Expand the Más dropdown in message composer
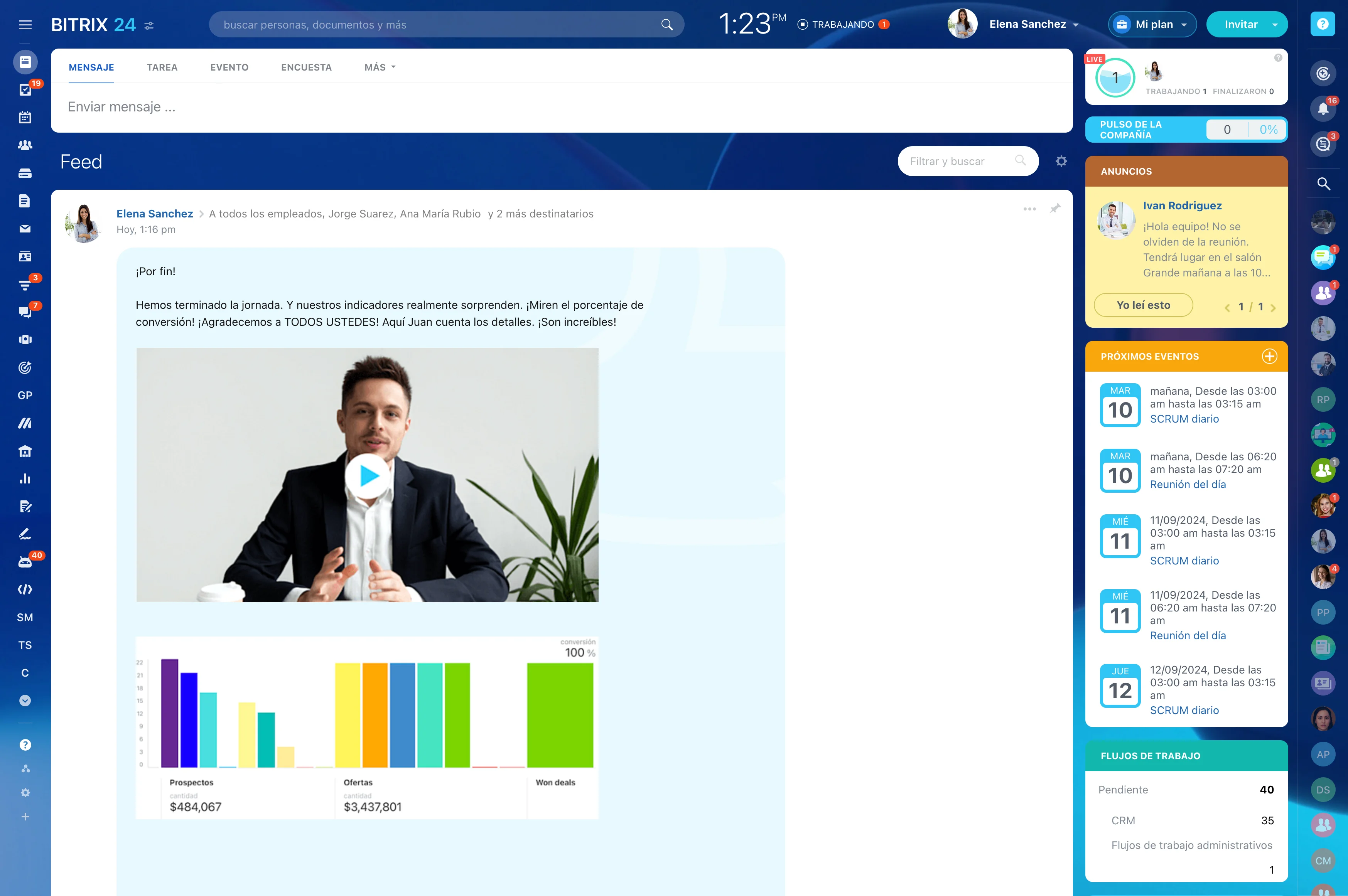Screen dimensions: 1348x896 pos(380,67)
